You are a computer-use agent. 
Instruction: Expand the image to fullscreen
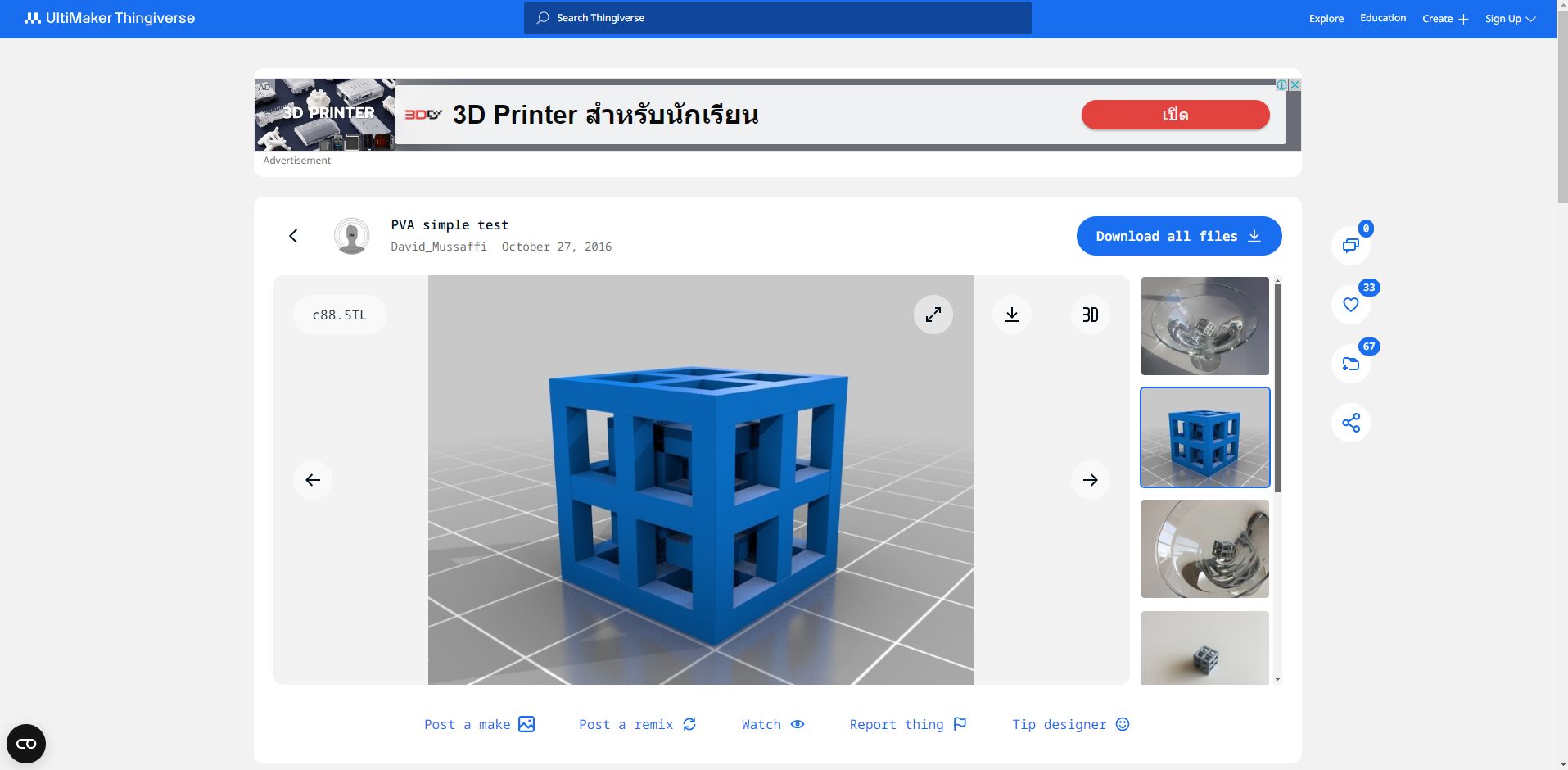(x=932, y=315)
